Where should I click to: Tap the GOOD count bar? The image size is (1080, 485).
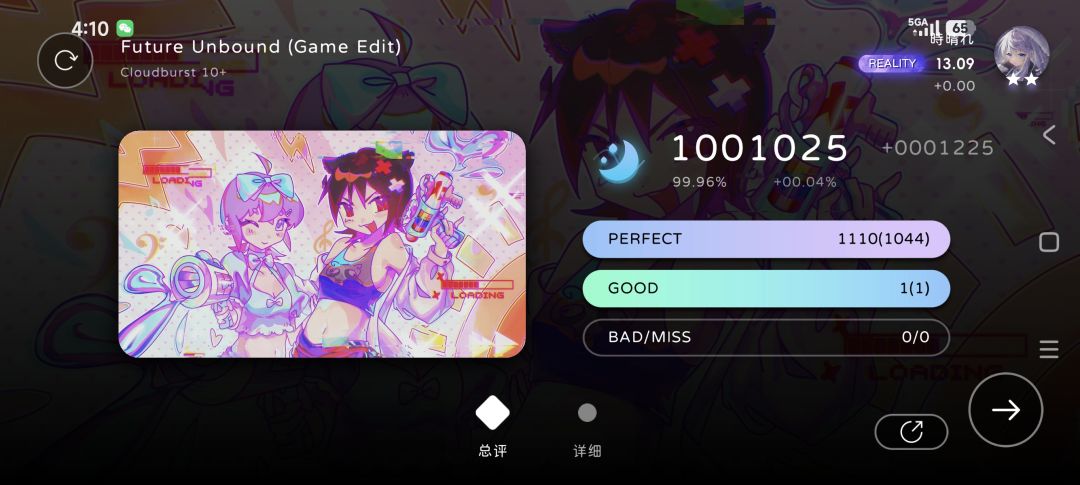(766, 288)
